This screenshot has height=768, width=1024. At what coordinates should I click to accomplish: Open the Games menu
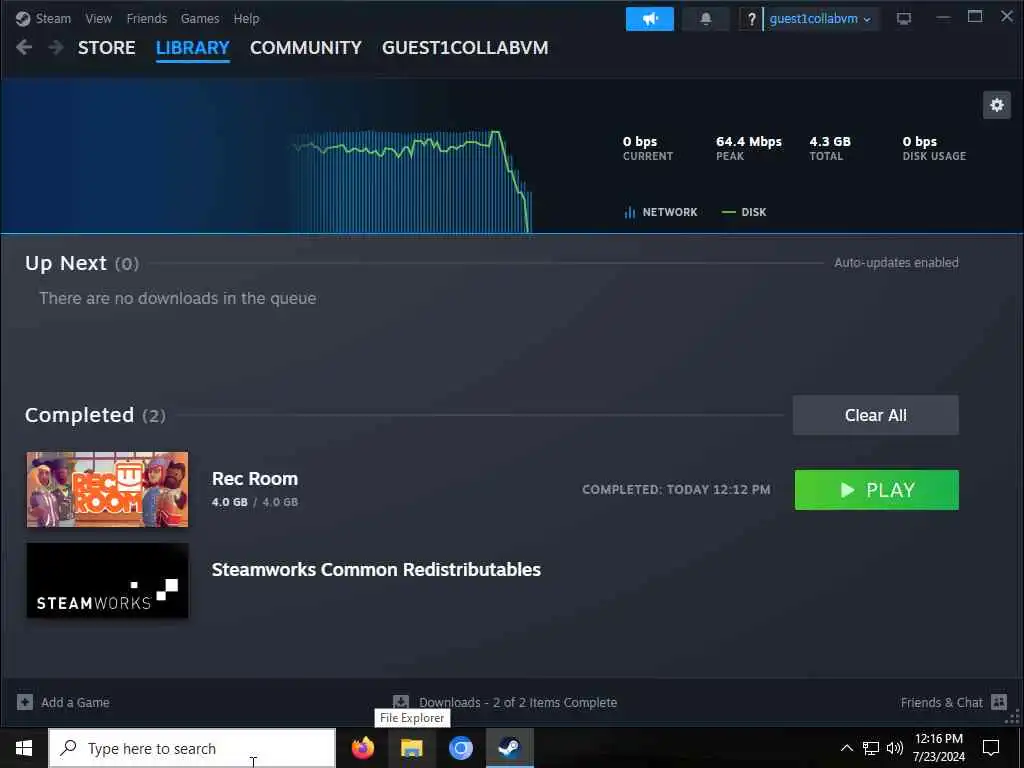point(200,19)
